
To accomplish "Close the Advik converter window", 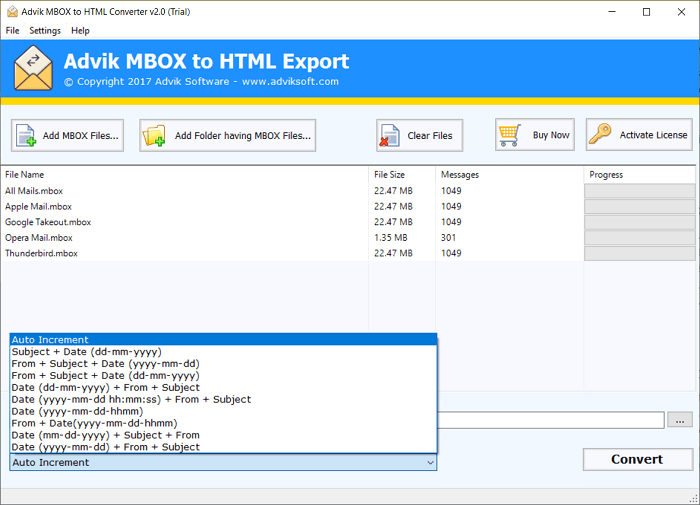I will click(x=681, y=12).
